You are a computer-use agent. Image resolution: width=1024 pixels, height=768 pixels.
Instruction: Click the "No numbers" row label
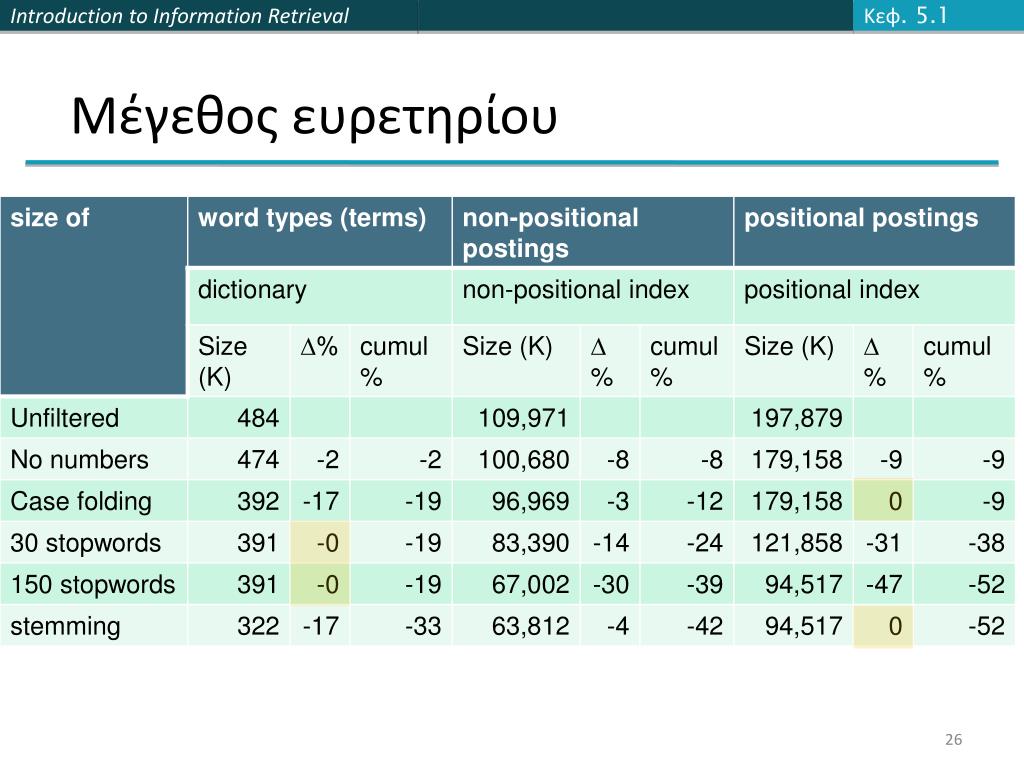click(x=80, y=460)
